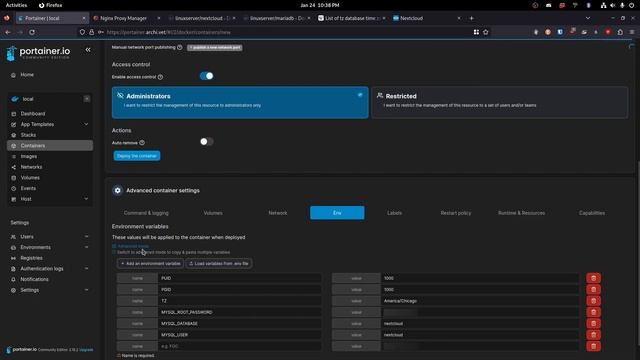Open the Volumes page
Screen dimensions: 640x360
click(x=30, y=178)
